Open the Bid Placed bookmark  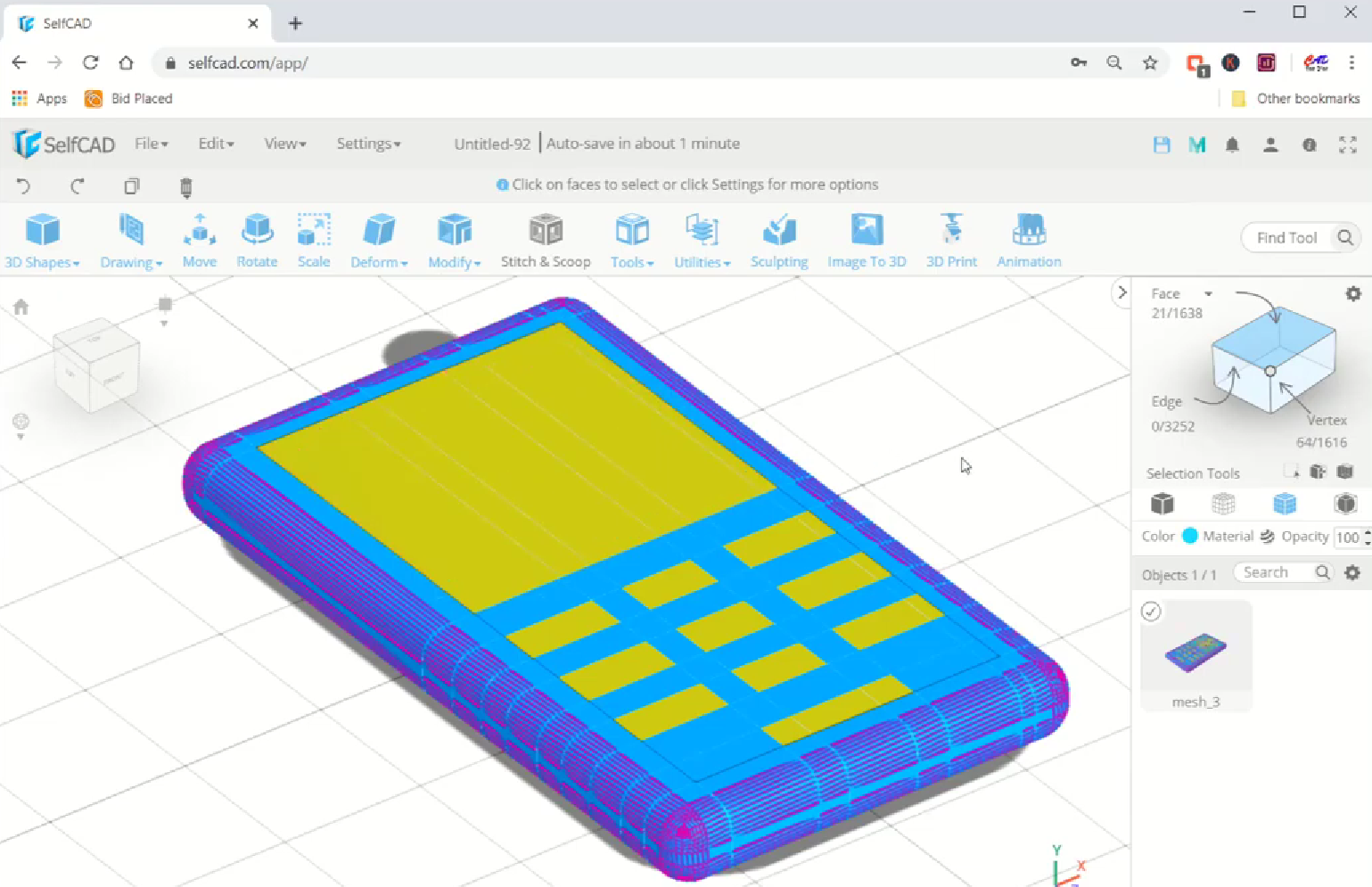[128, 98]
